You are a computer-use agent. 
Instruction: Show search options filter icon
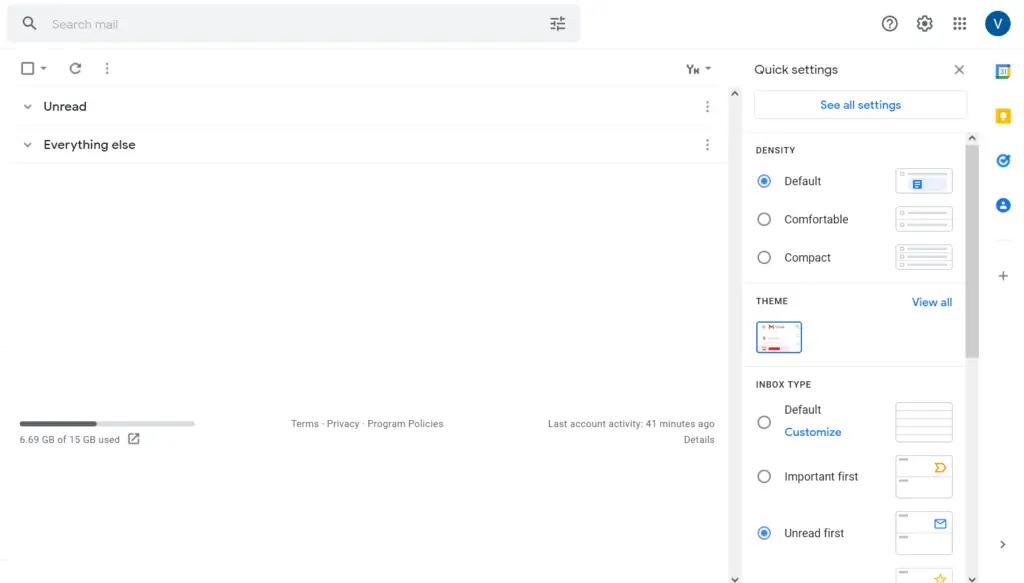click(x=558, y=24)
